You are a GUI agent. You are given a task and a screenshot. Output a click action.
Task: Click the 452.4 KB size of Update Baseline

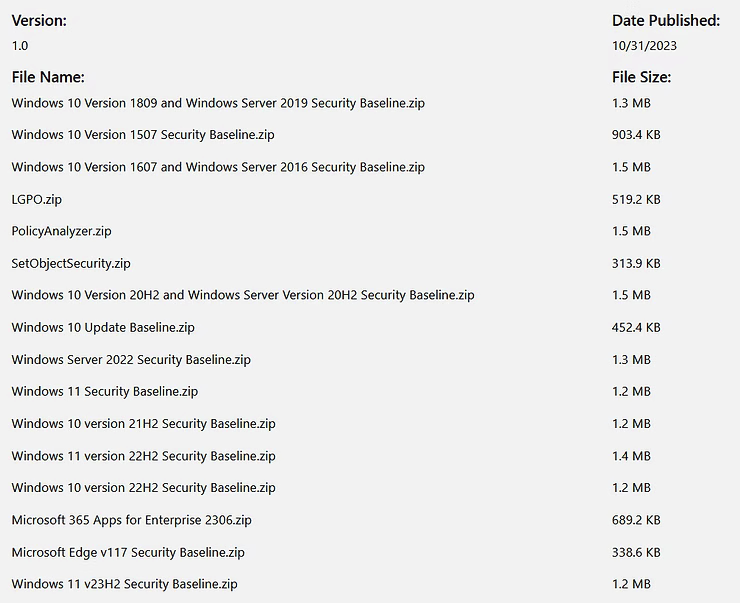click(636, 327)
